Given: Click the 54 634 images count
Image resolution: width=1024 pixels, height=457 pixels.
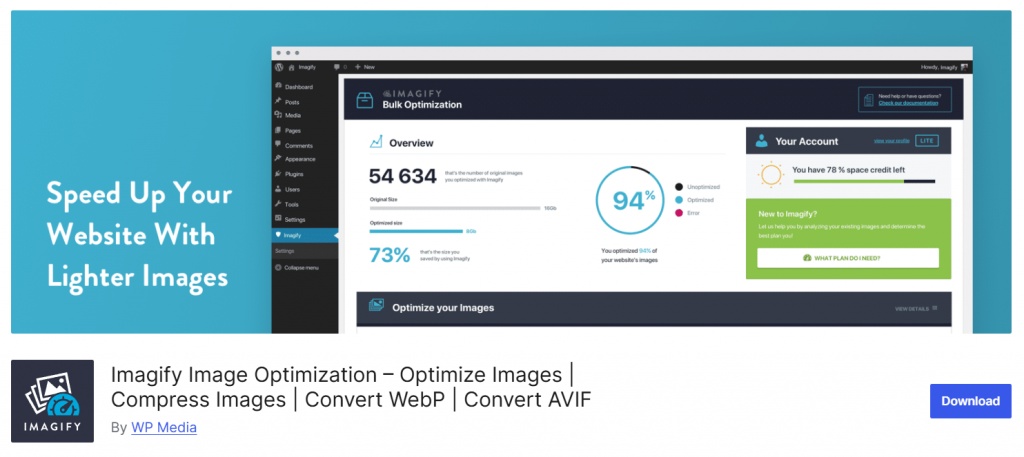Looking at the screenshot, I should 402,176.
